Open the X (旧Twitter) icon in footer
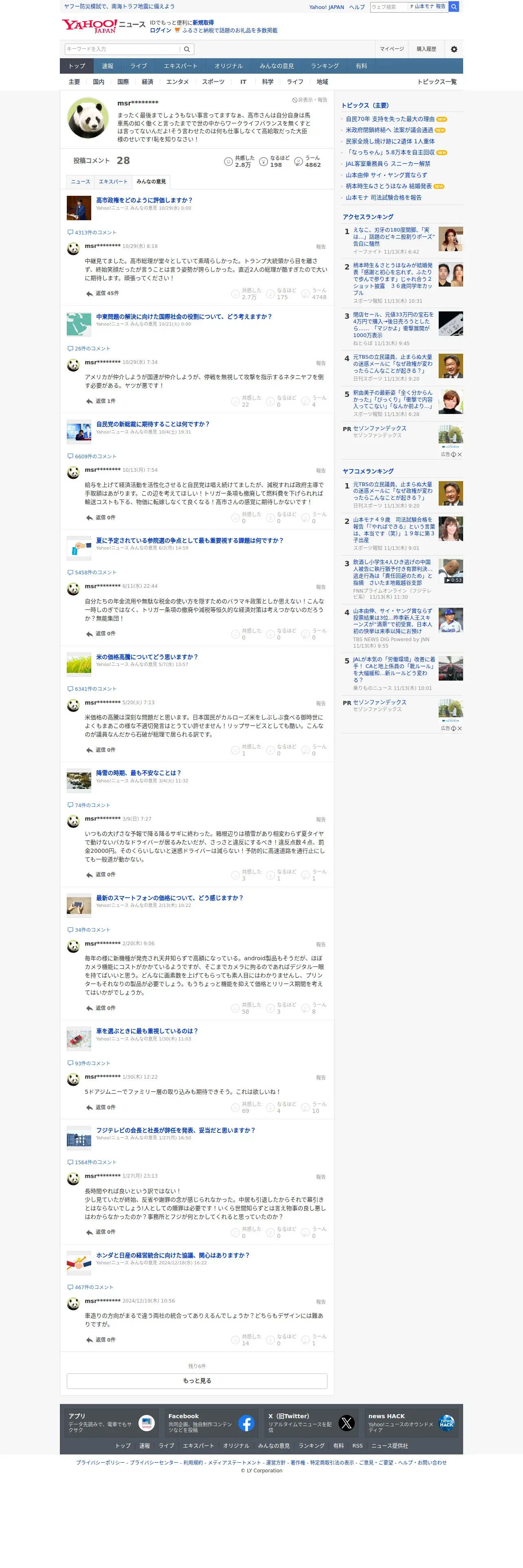The width and height of the screenshot is (523, 1568). pos(347,1423)
